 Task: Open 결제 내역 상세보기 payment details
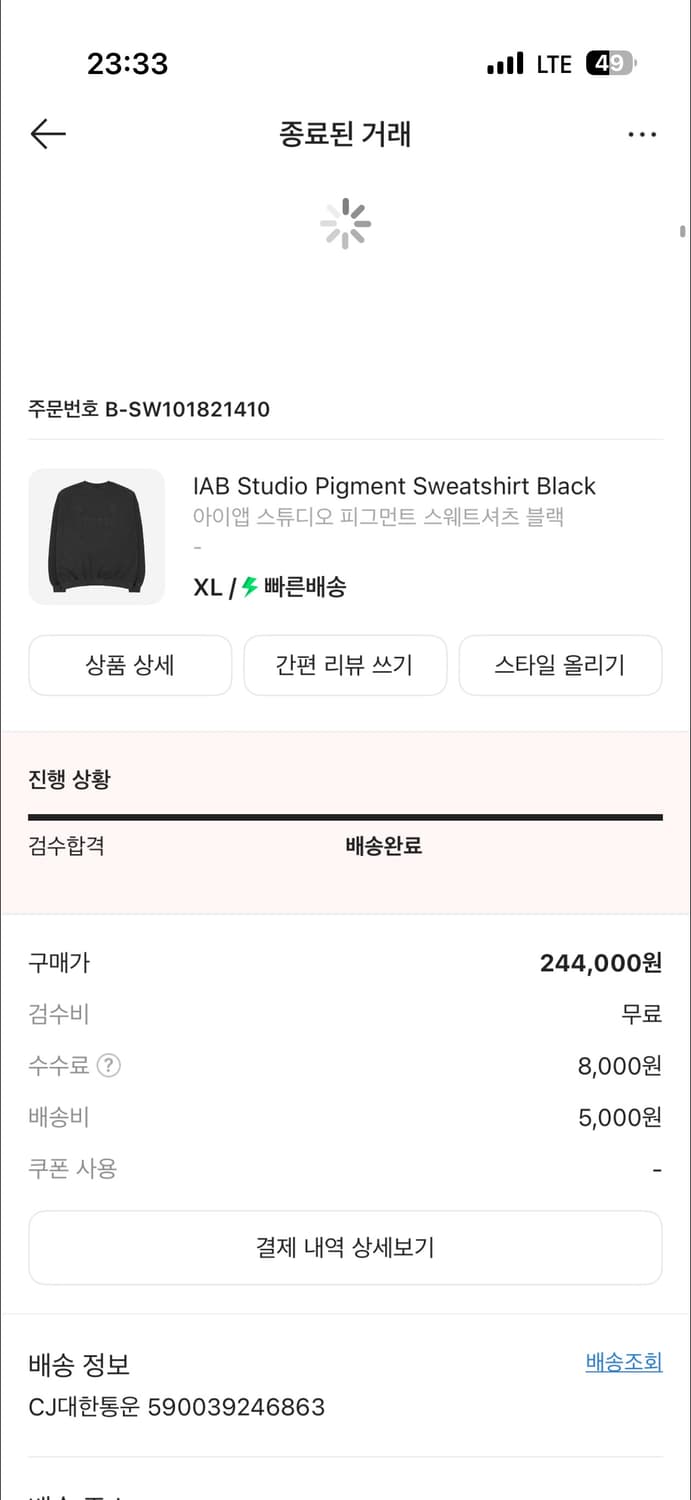(345, 1247)
